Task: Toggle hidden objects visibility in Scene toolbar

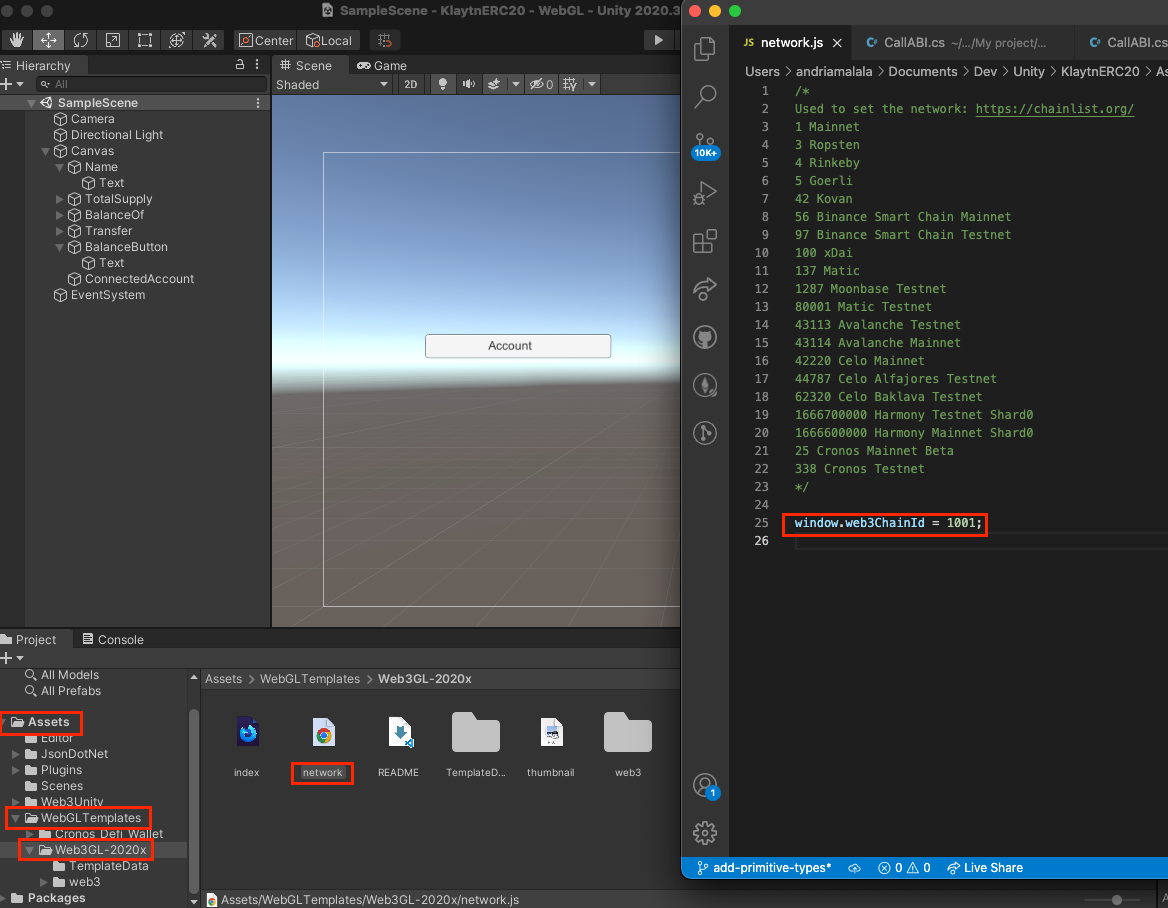Action: pyautogui.click(x=542, y=84)
